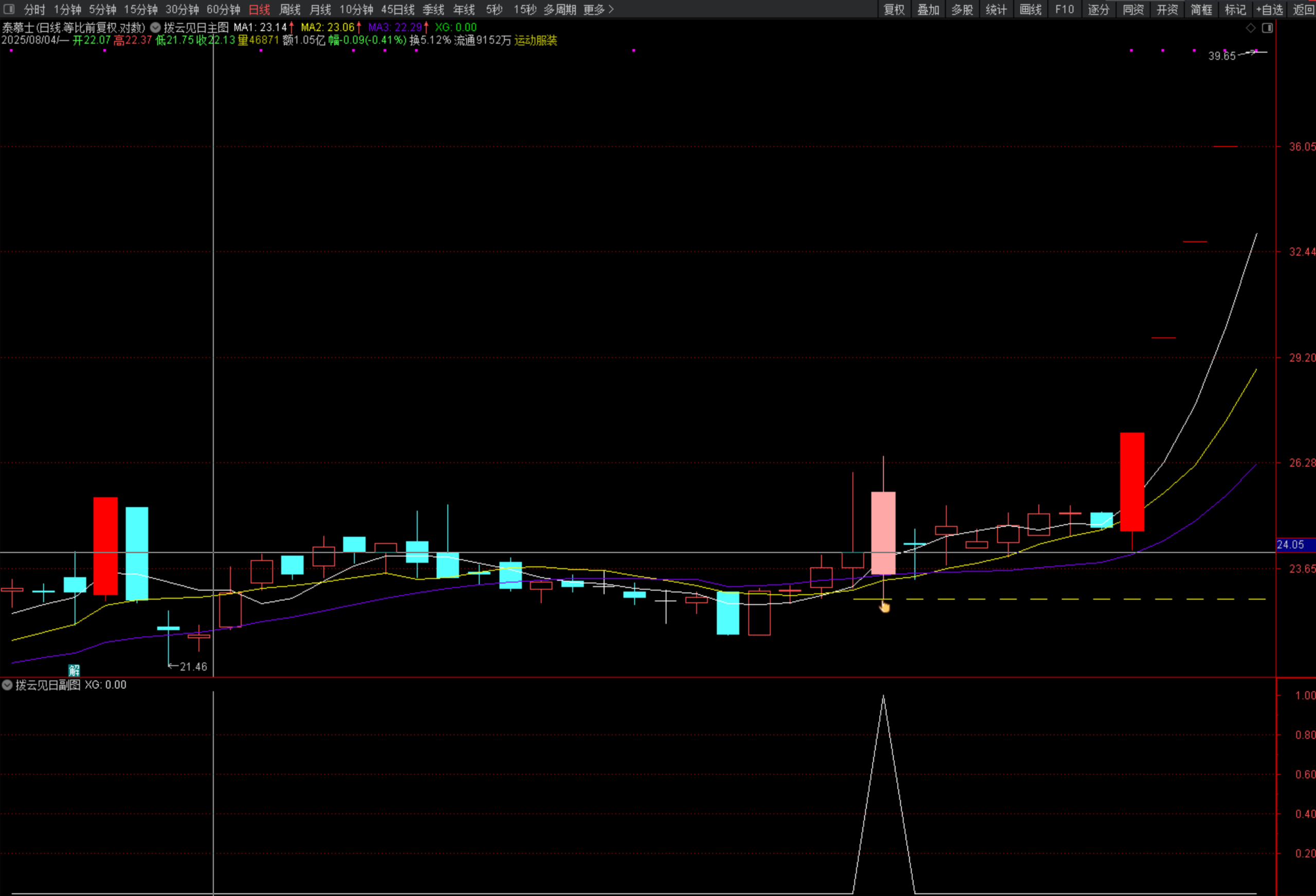Open the 画线 drawing tool
1316x896 pixels.
pyautogui.click(x=1030, y=10)
